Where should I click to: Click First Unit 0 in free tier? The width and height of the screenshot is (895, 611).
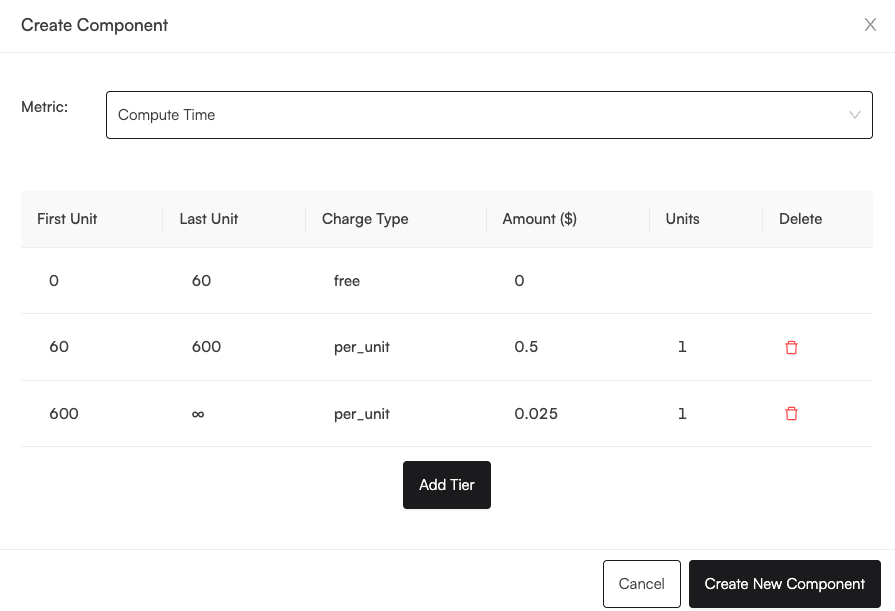click(x=54, y=280)
